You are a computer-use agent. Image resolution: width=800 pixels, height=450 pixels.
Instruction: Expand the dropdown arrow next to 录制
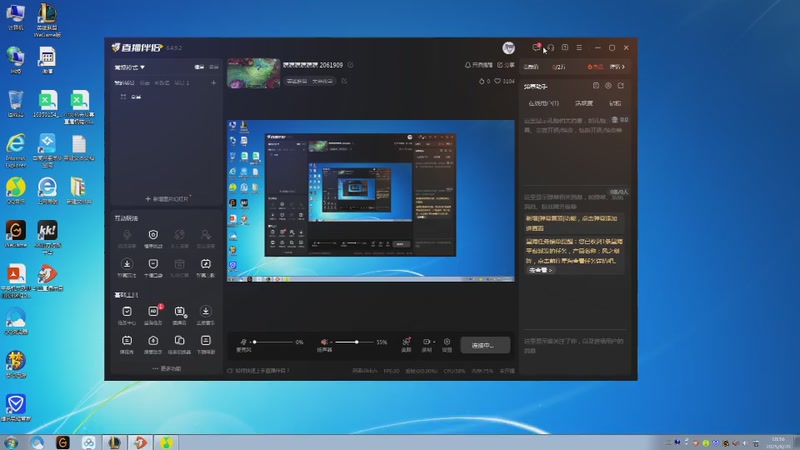434,341
